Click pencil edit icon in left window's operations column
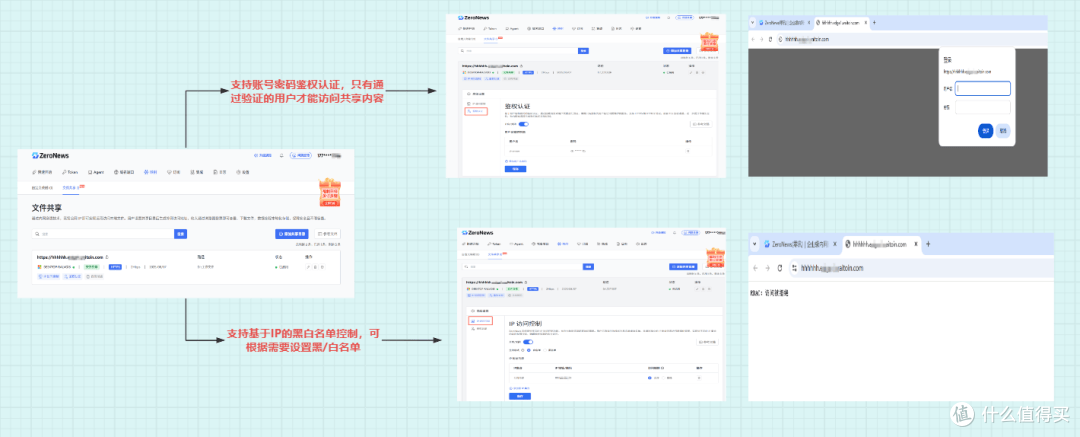The width and height of the screenshot is (1080, 437). [x=308, y=267]
